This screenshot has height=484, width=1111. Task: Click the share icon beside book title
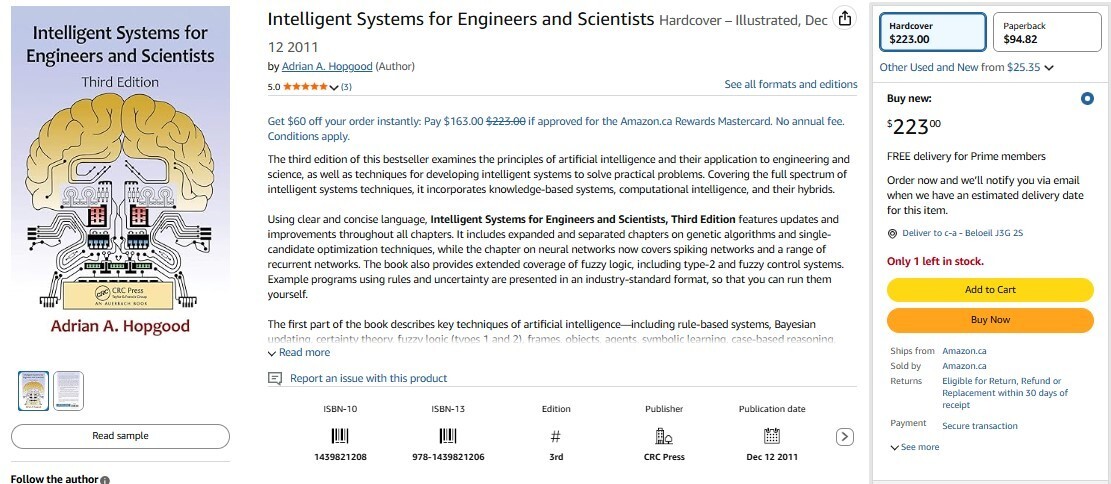tap(844, 19)
